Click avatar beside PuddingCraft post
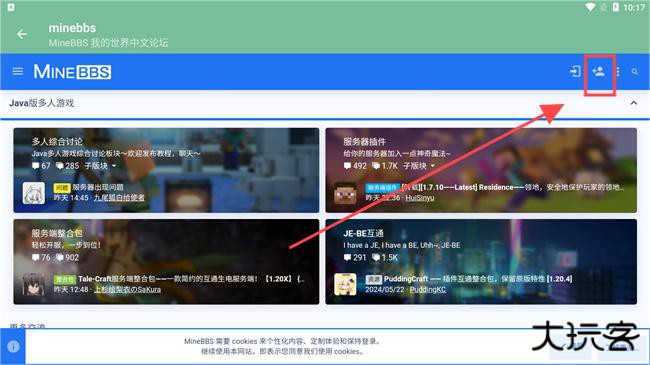 click(345, 284)
